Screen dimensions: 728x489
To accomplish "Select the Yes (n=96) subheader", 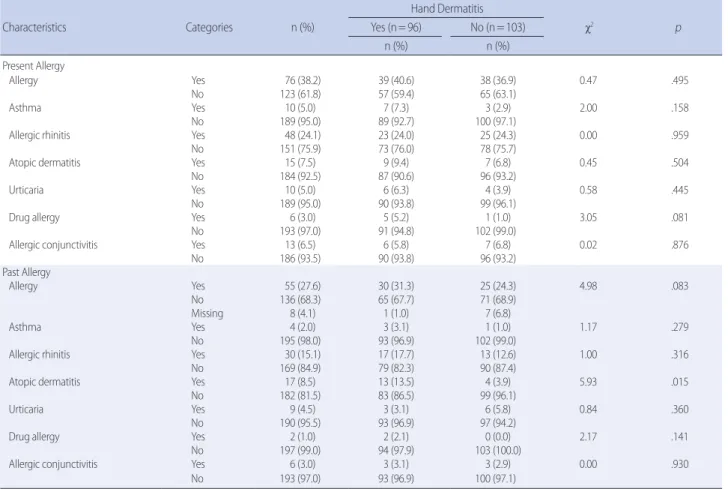I will pyautogui.click(x=396, y=27).
